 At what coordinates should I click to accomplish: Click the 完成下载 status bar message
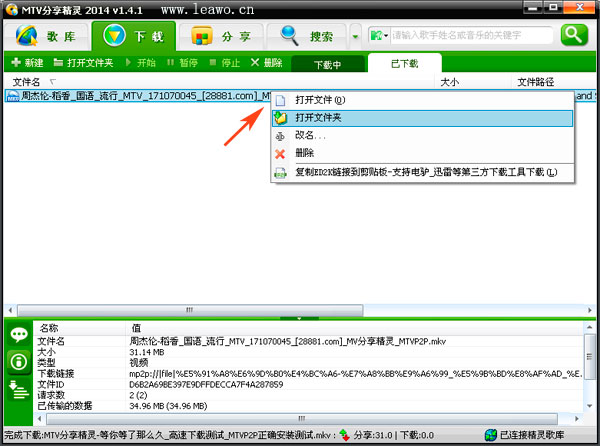170,435
